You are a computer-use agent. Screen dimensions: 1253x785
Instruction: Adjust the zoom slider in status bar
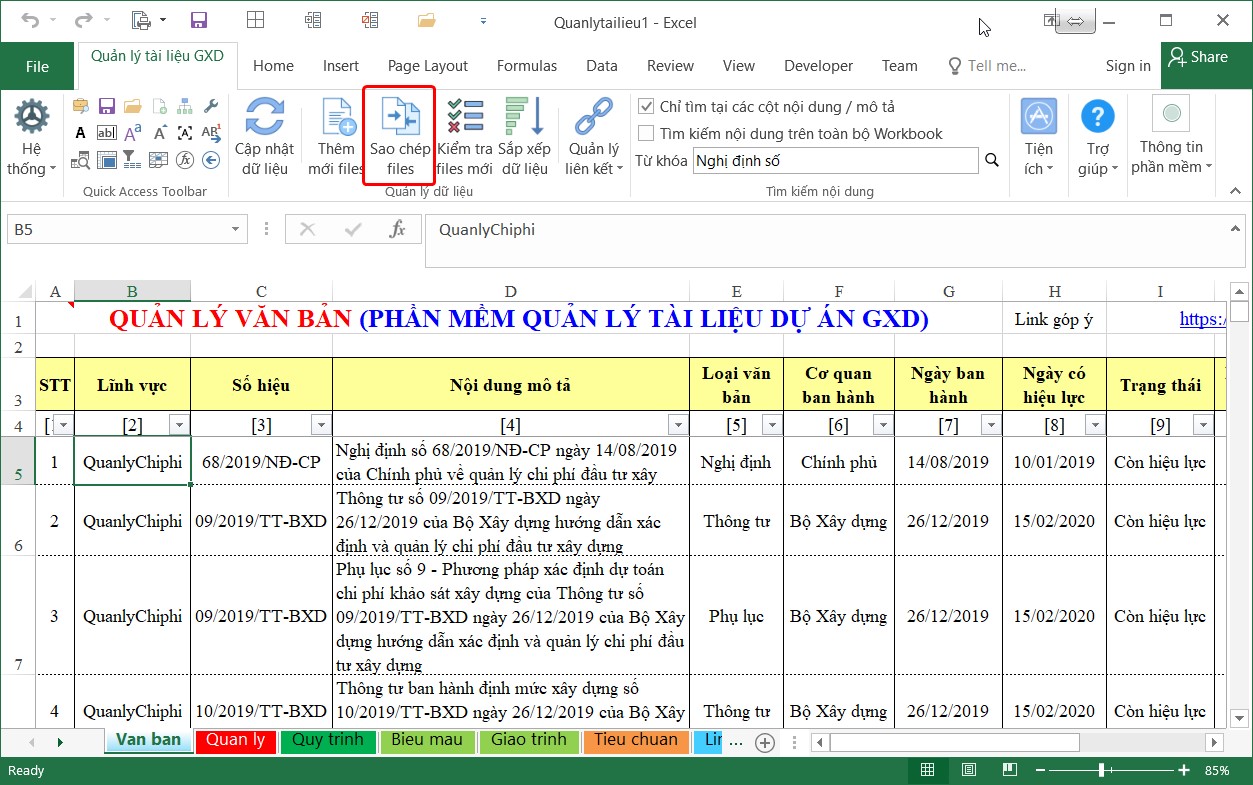tap(1101, 770)
